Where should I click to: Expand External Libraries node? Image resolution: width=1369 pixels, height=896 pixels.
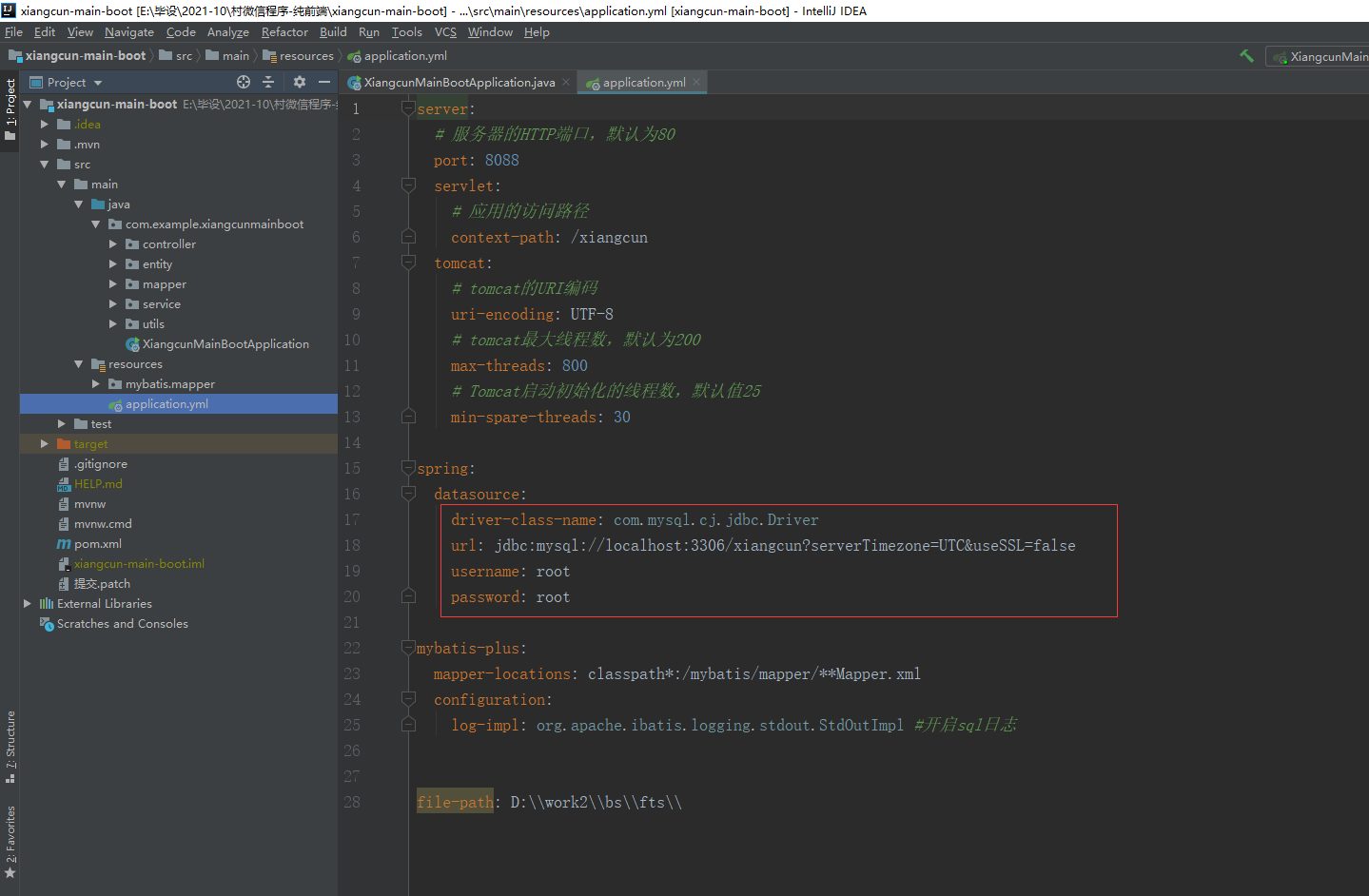(x=28, y=604)
